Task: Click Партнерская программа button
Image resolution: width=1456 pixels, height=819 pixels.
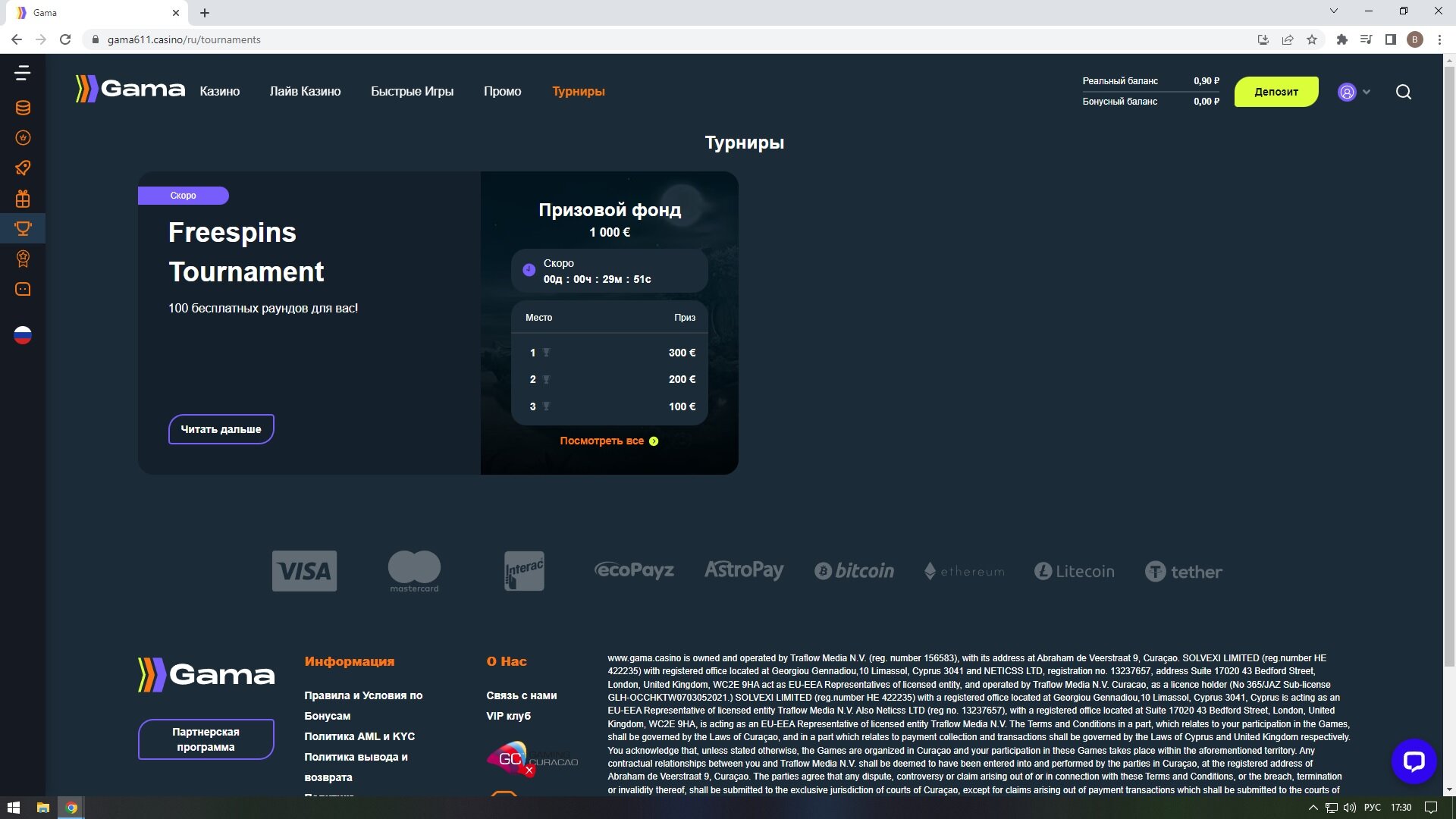Action: click(206, 739)
